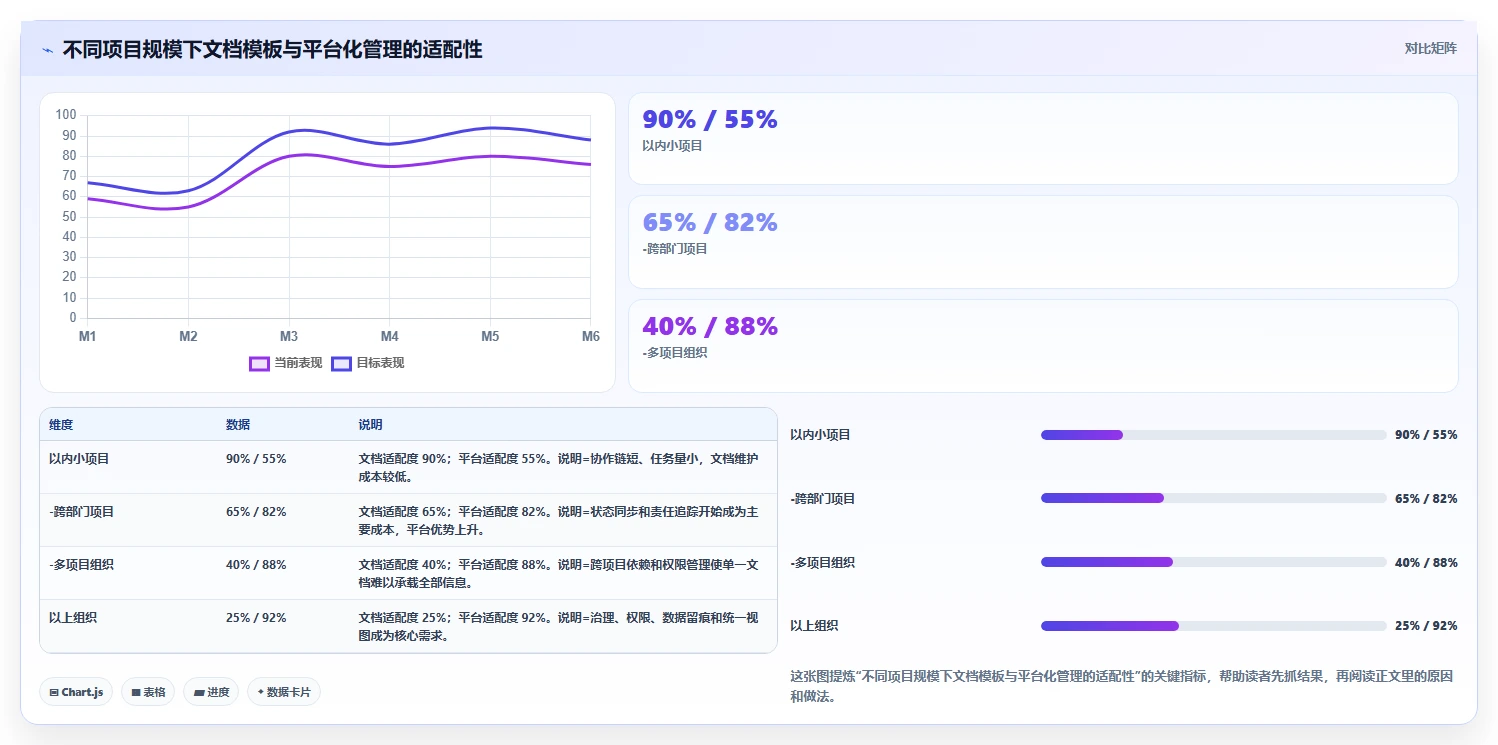Select the 表格 tag chip

(x=148, y=692)
